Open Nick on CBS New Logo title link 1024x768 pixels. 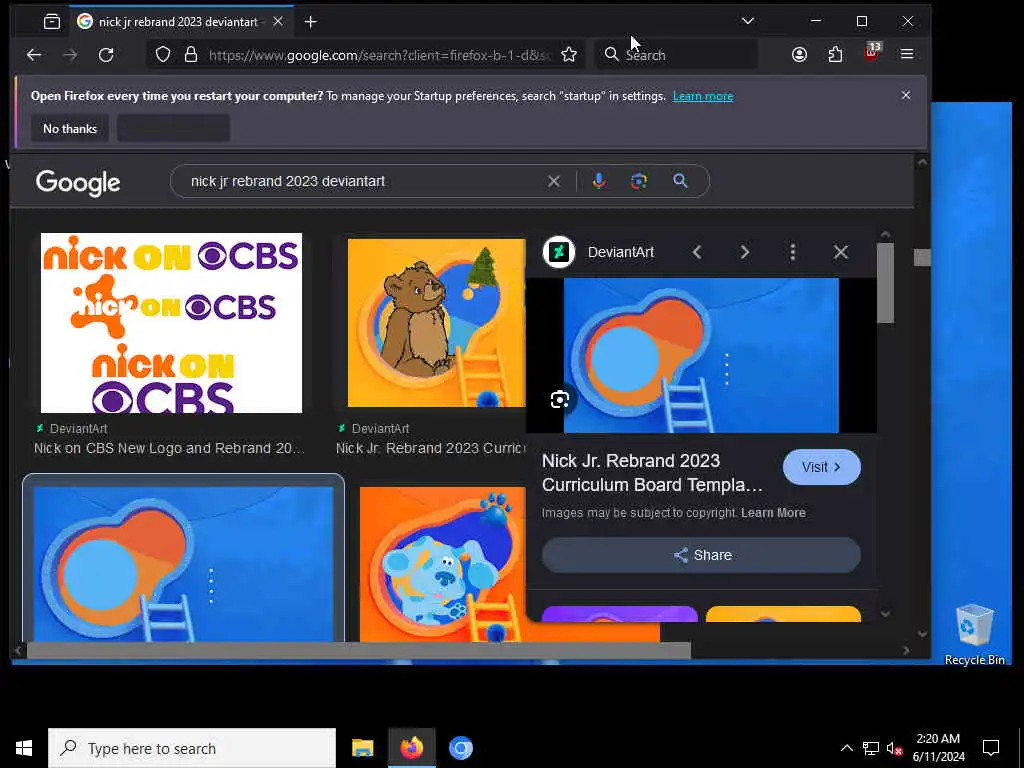pyautogui.click(x=169, y=448)
